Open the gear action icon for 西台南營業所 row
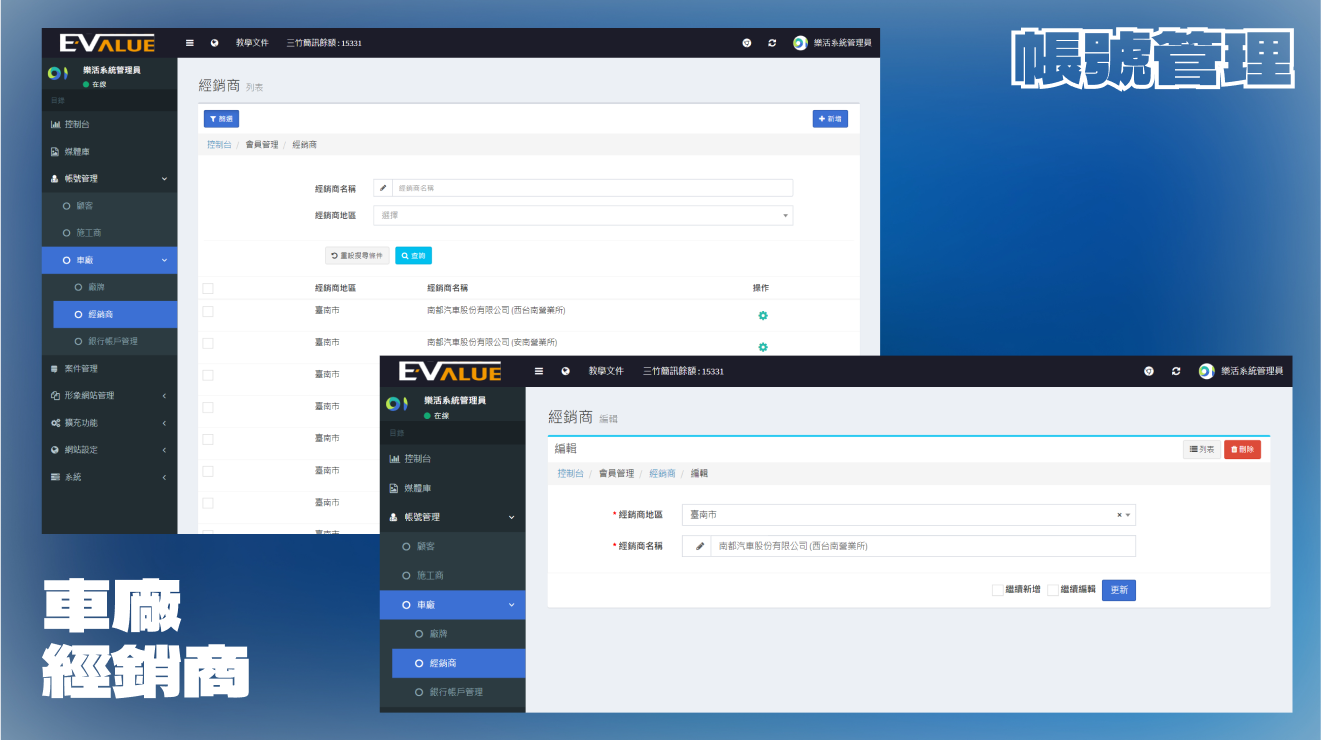This screenshot has height=740, width=1321. pos(763,315)
